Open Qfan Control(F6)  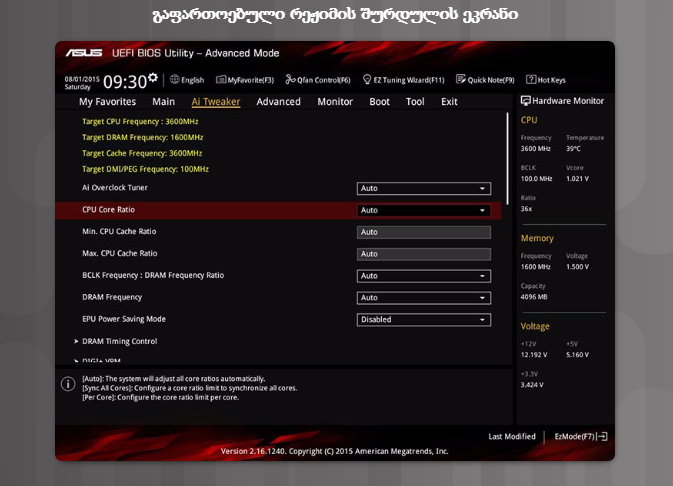tap(318, 80)
